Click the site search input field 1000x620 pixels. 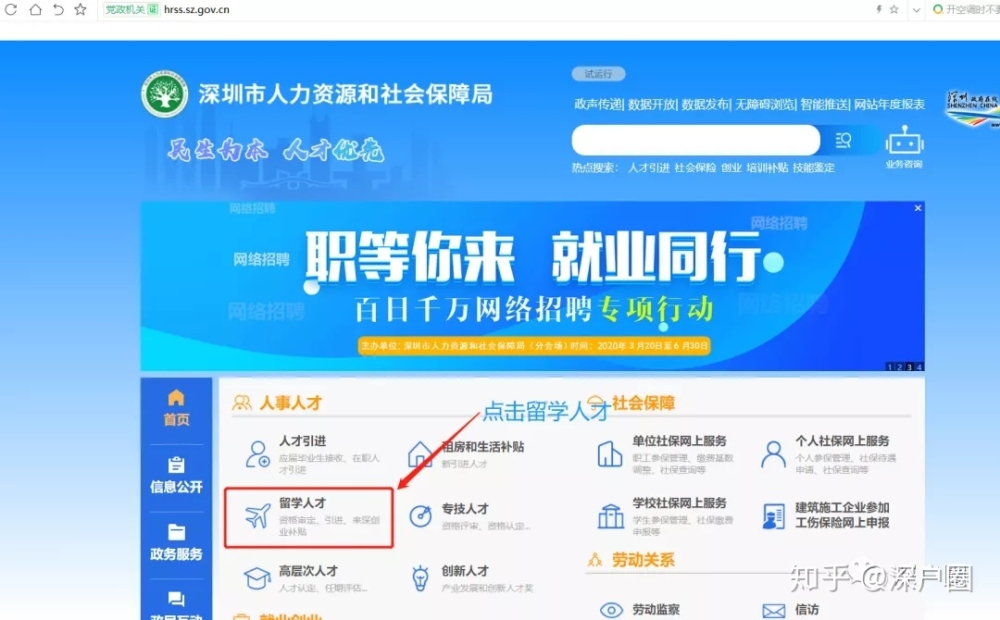pyautogui.click(x=695, y=140)
